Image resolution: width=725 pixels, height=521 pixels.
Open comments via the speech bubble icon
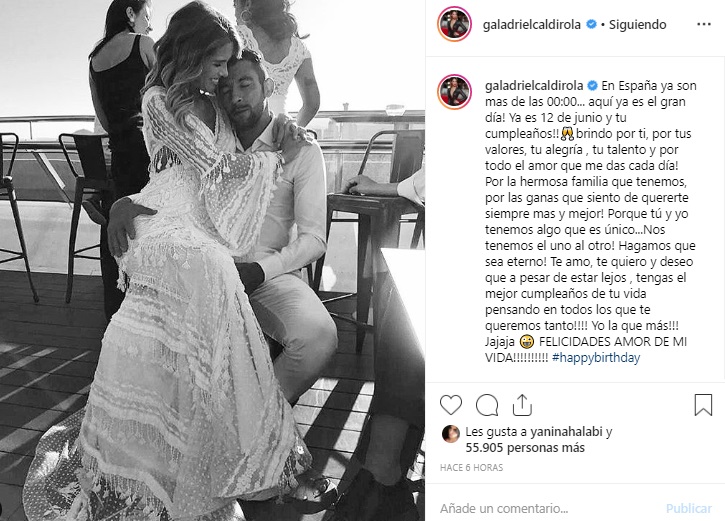tap(487, 405)
